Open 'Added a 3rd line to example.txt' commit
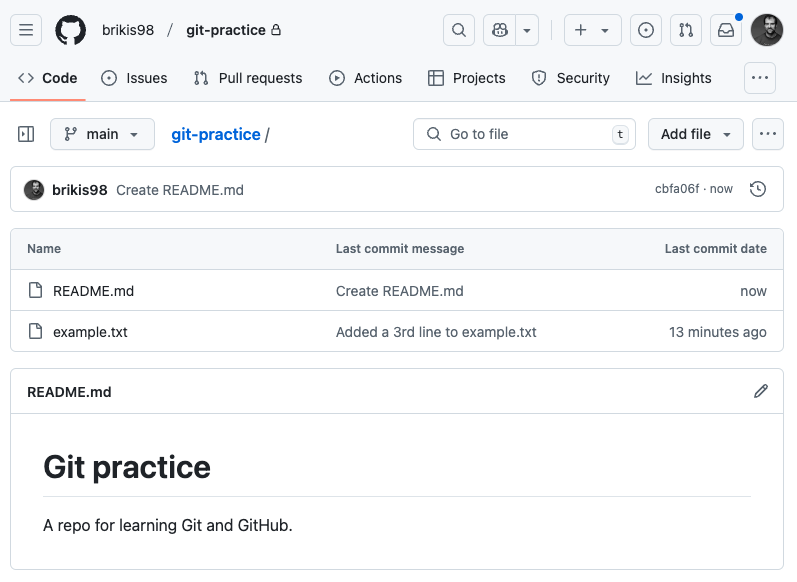797x582 pixels. tap(436, 332)
